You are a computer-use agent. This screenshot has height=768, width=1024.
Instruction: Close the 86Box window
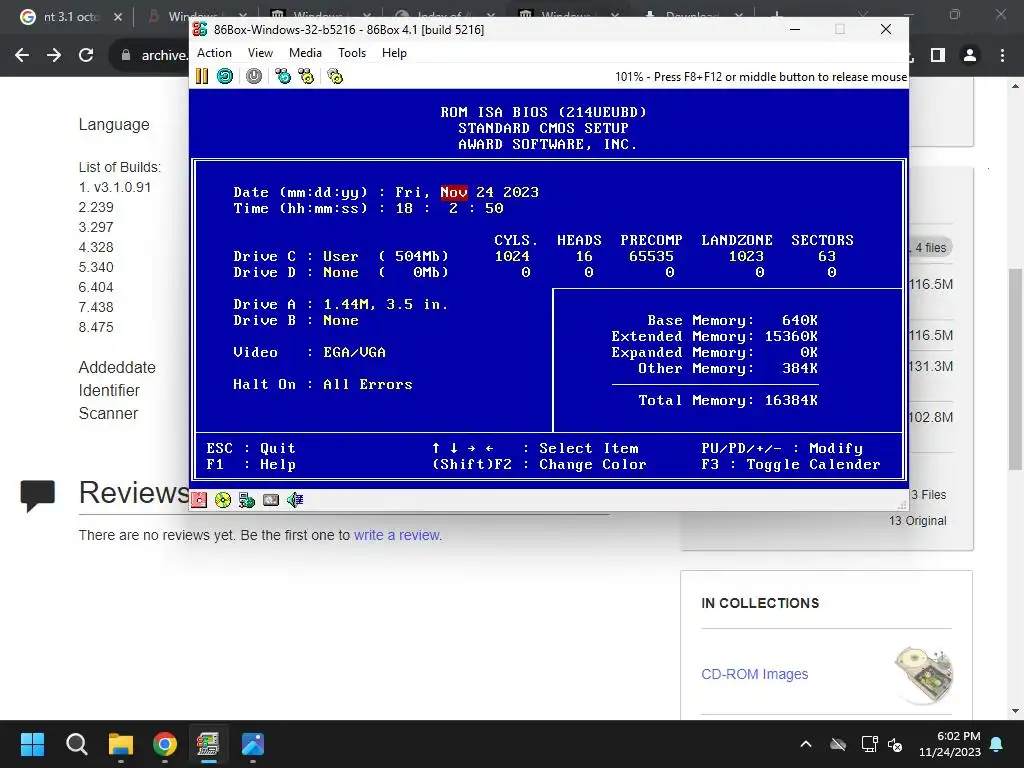886,29
